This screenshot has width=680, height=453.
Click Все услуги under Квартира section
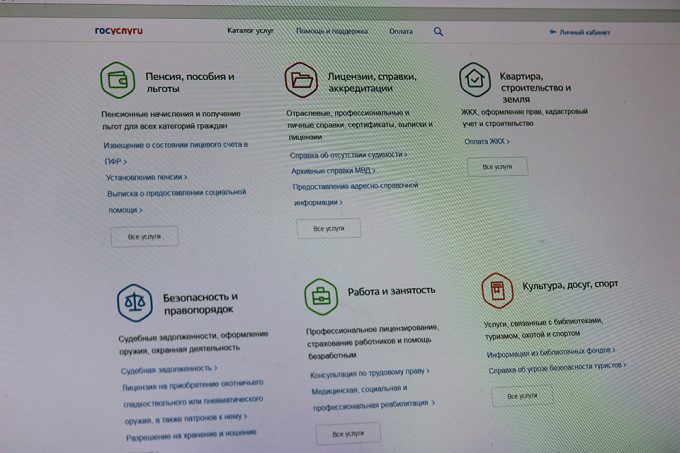(x=497, y=166)
